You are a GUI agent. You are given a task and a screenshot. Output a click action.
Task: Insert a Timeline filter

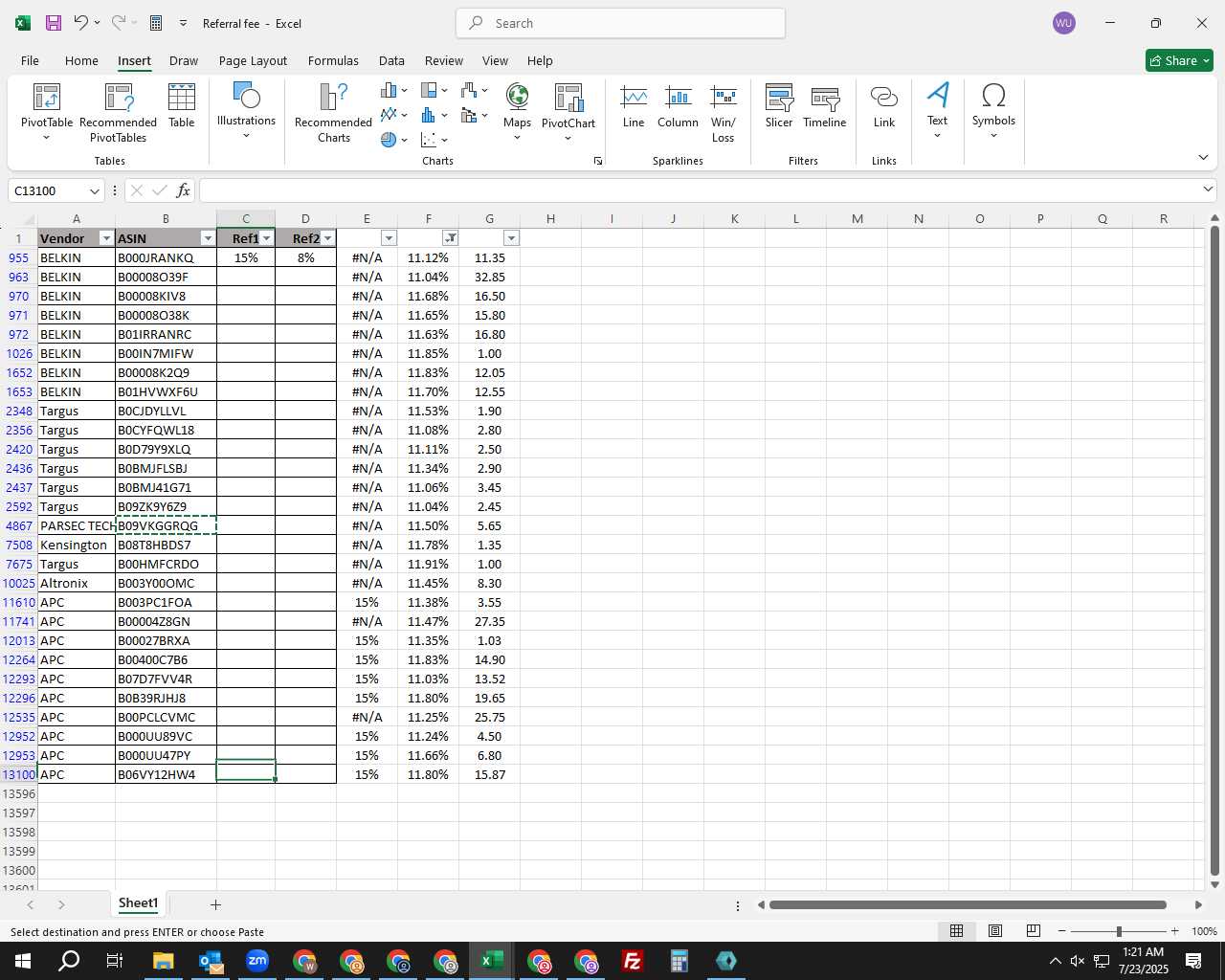coord(825,105)
